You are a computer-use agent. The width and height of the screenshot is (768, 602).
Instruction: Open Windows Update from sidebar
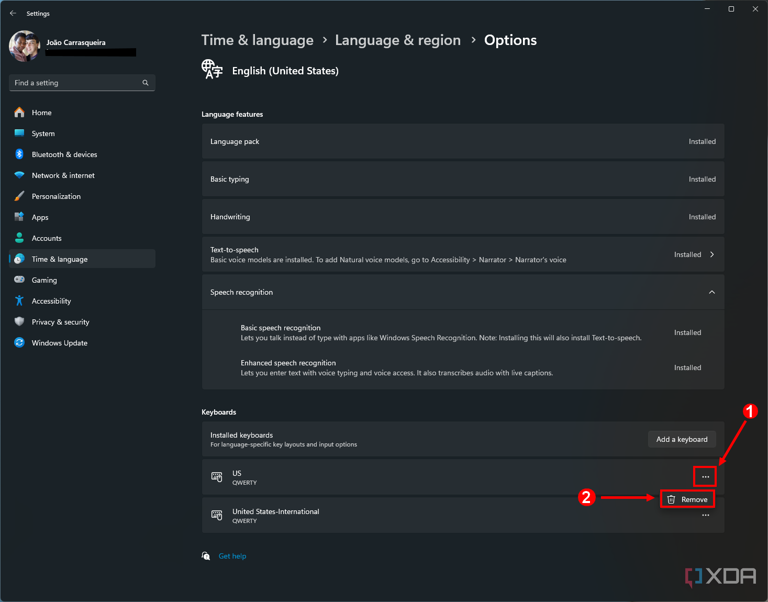pyautogui.click(x=59, y=343)
